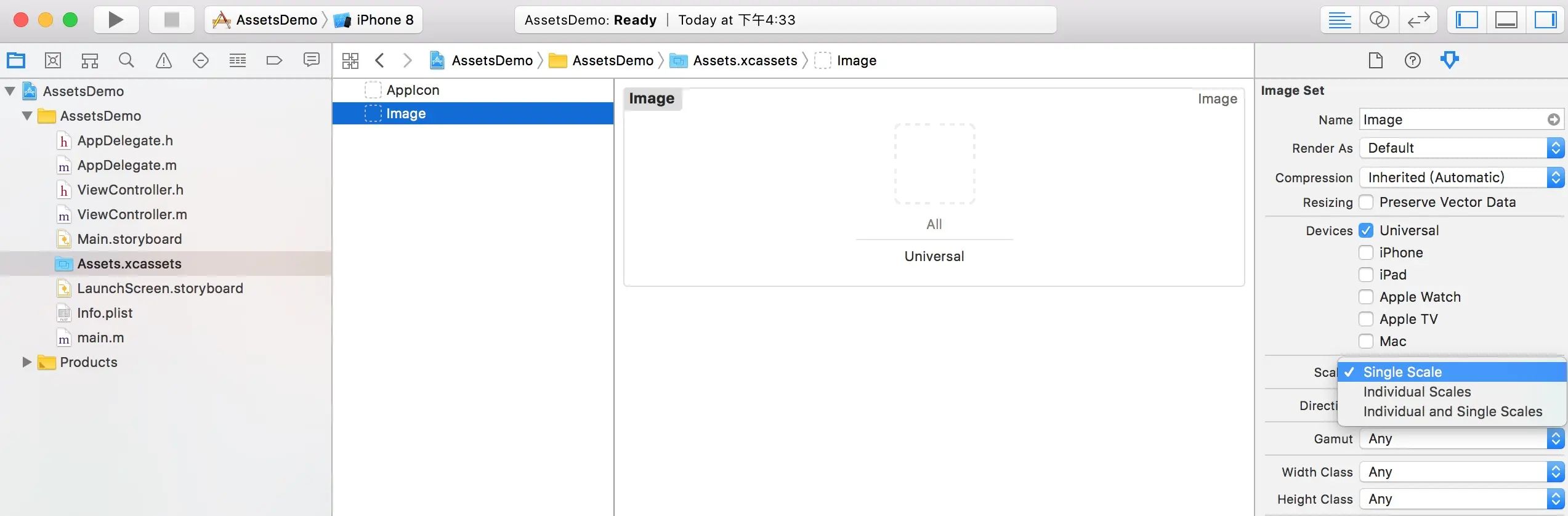Click the empty All image slot
The width and height of the screenshot is (1568, 516).
(x=934, y=164)
